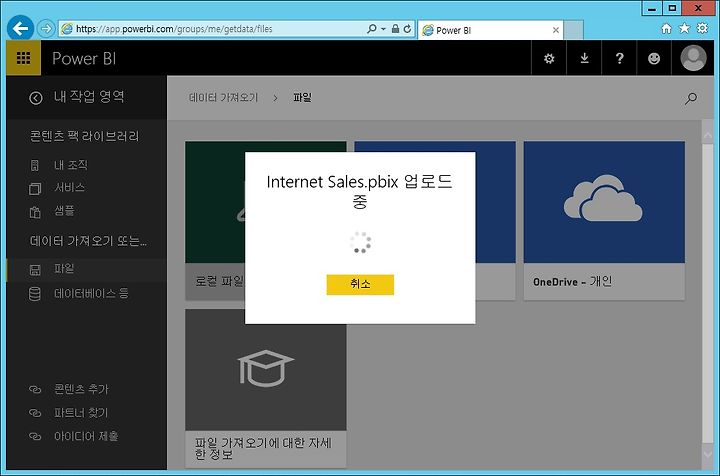Screen dimensions: 720x476
Task: Open browser favorites star icon
Action: (x=684, y=28)
